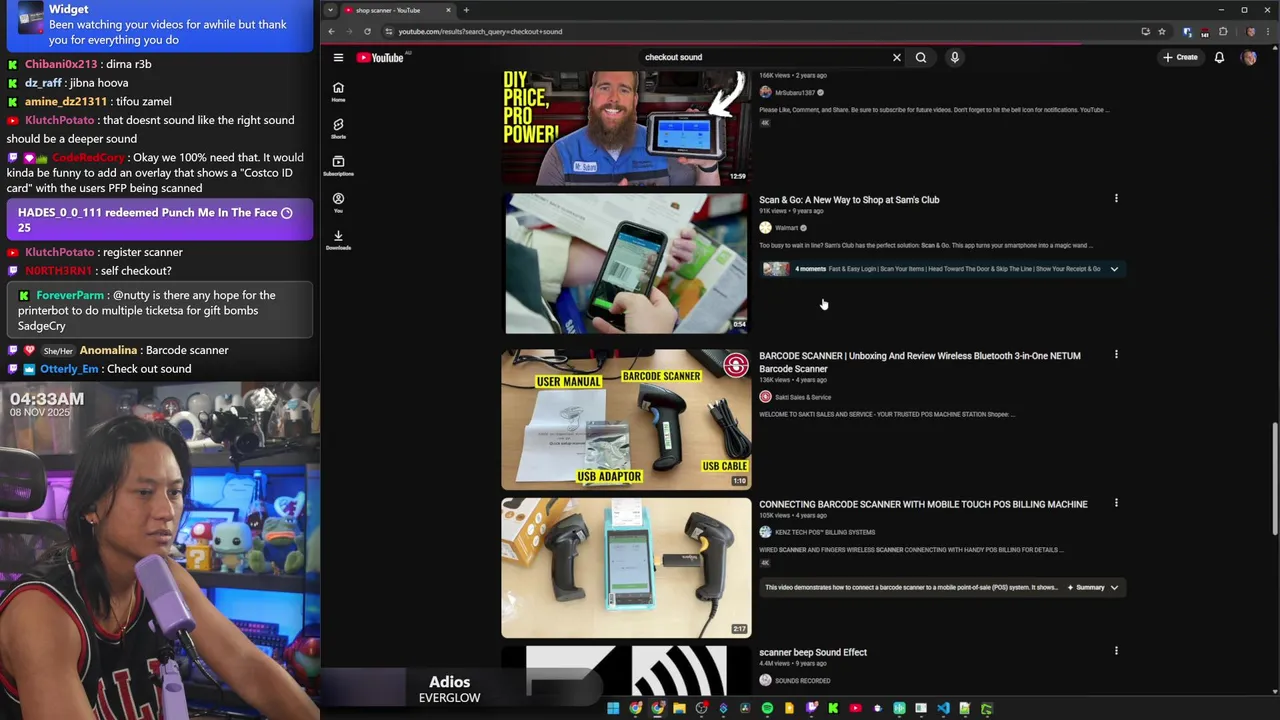Click the mobile POS billing machine thumbnail
Image resolution: width=1280 pixels, height=720 pixels.
[x=626, y=568]
